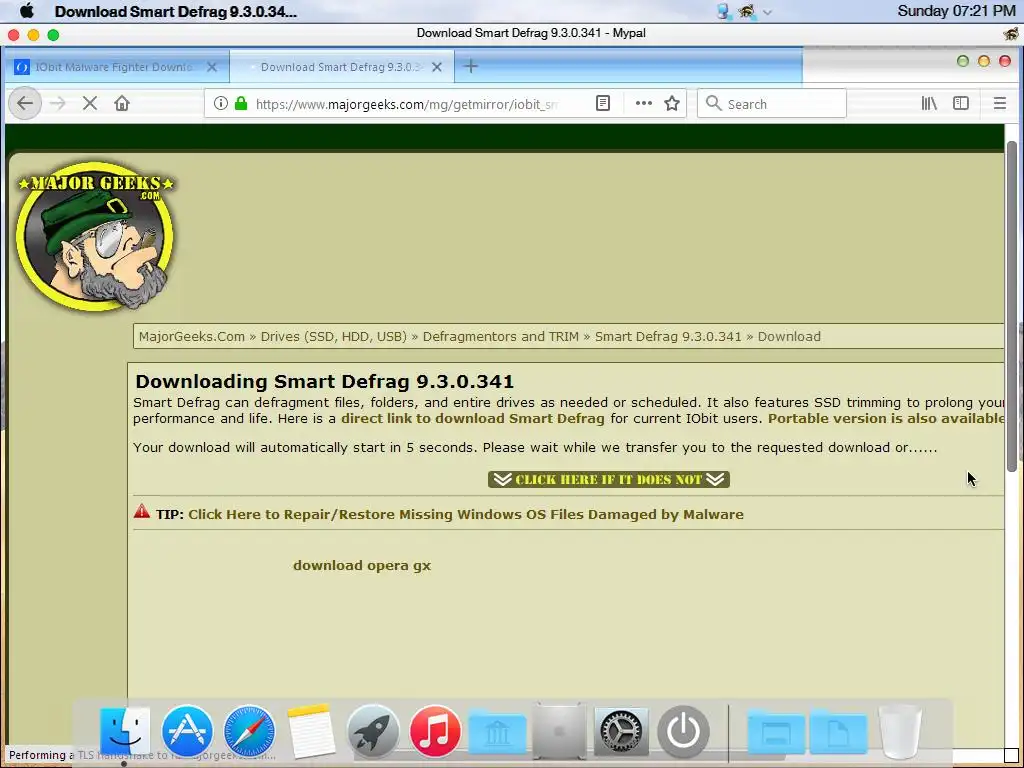Viewport: 1024px width, 768px height.
Task: Follow direct link to download Smart Defrag
Action: coord(473,419)
